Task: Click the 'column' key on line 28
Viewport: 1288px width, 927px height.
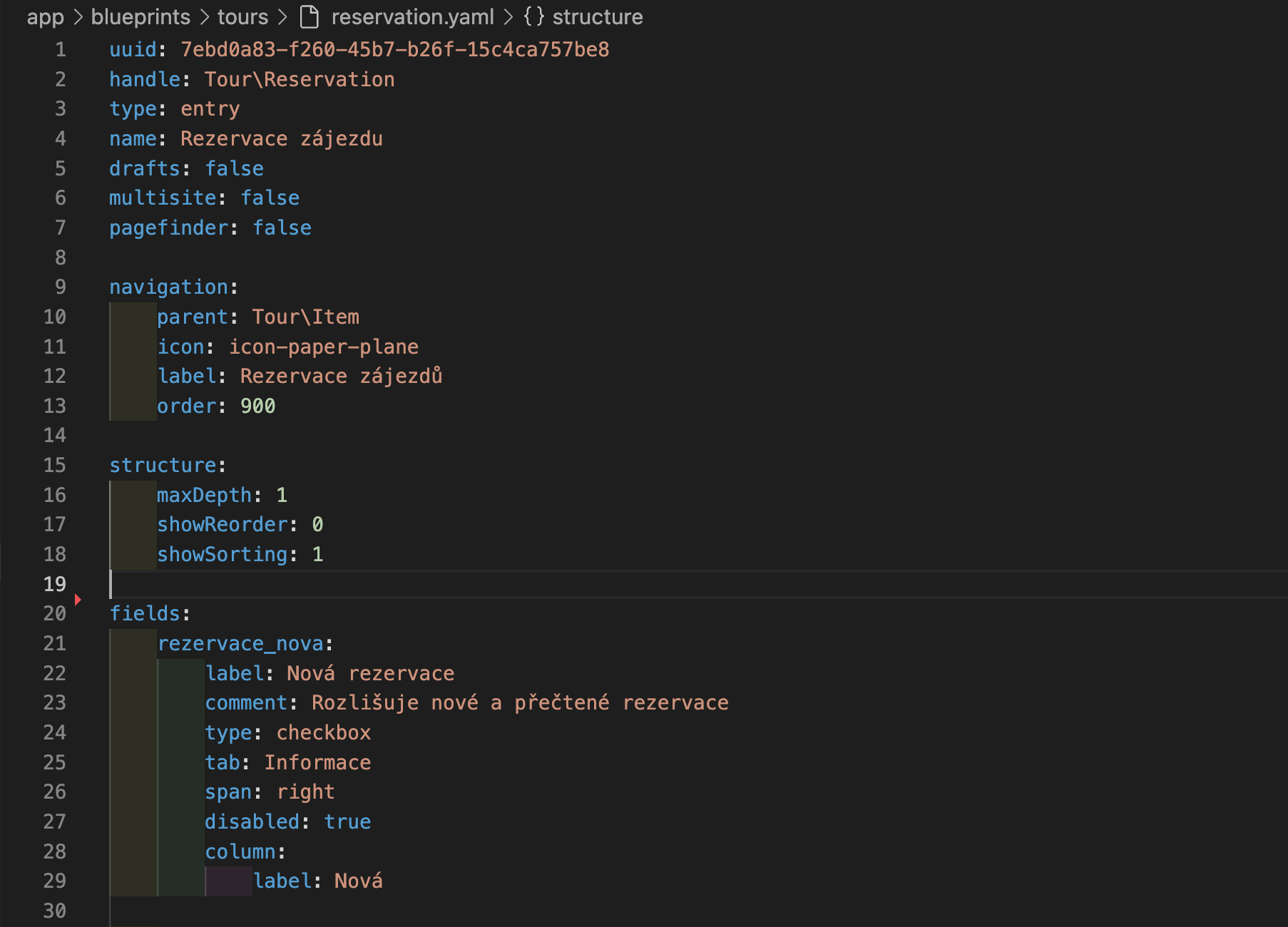Action: [x=240, y=851]
